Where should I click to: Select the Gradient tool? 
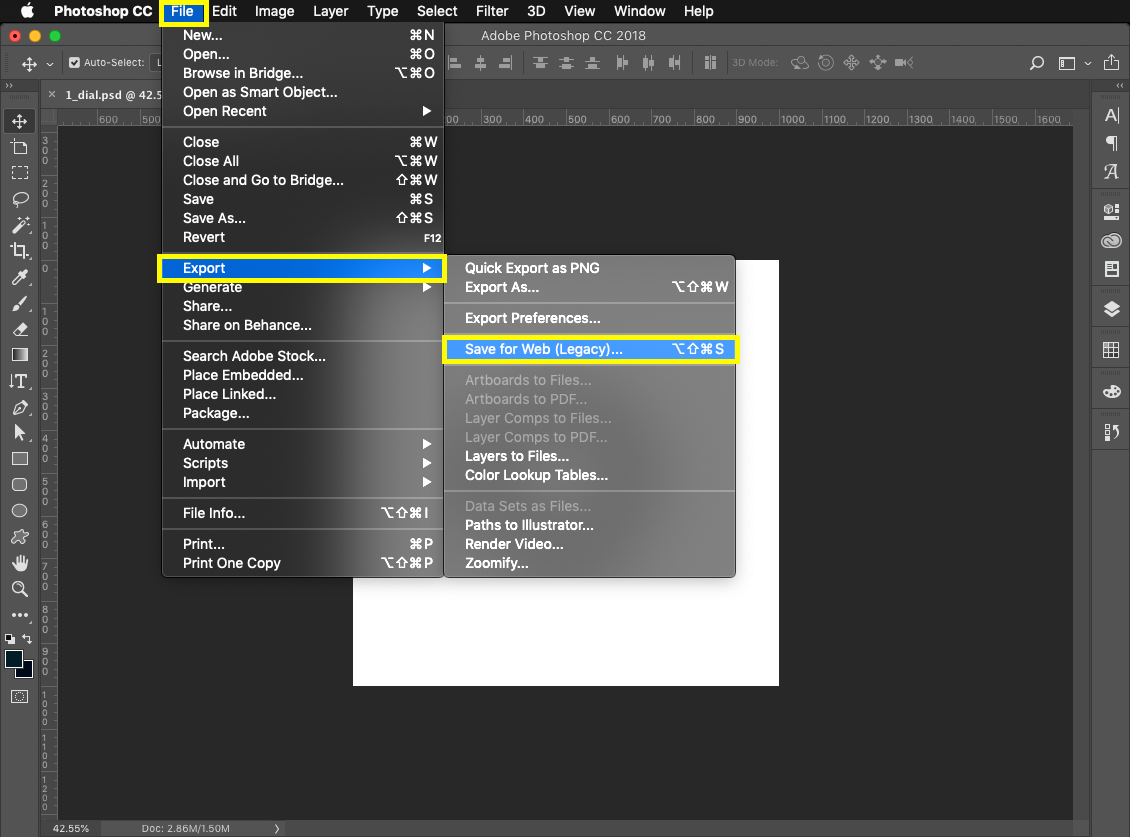[19, 355]
